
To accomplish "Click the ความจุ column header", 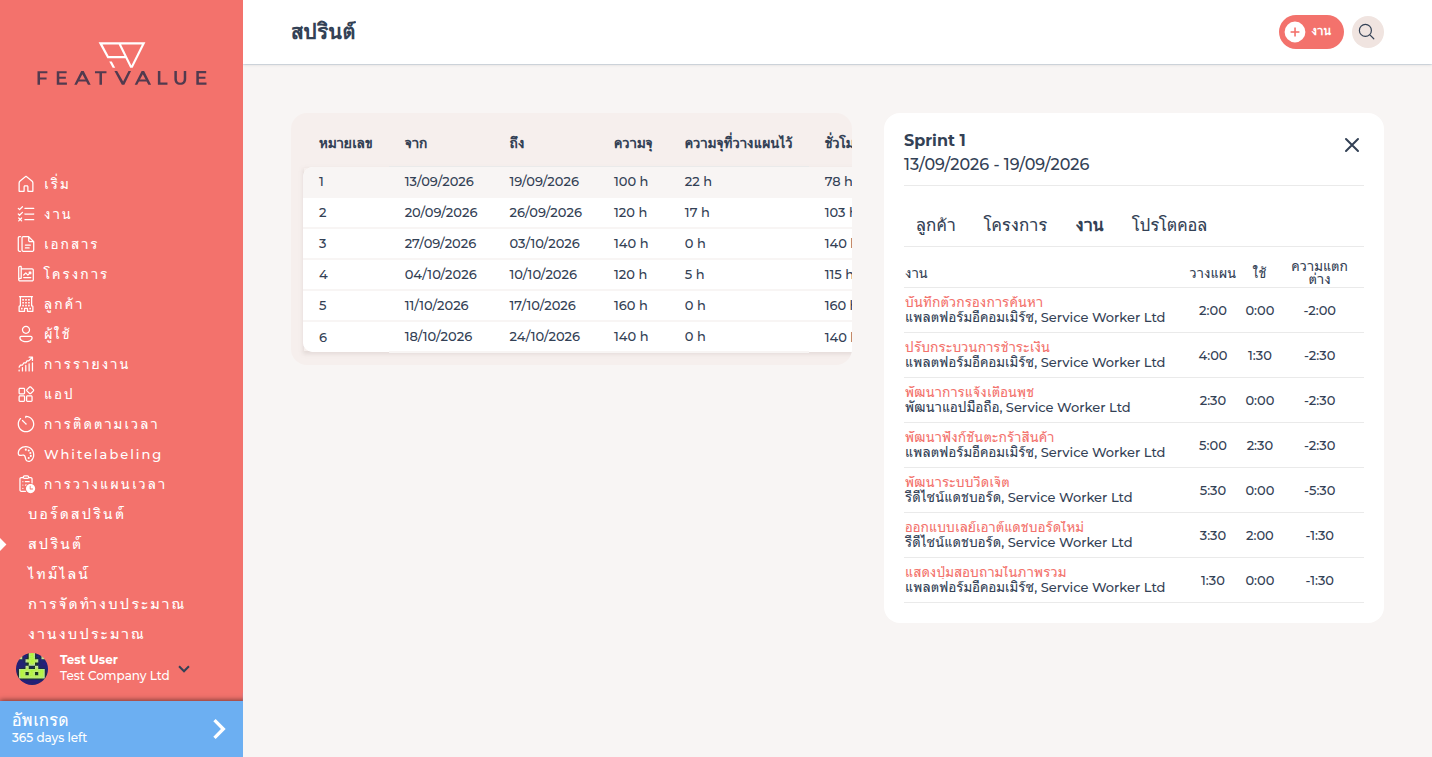I will point(633,143).
